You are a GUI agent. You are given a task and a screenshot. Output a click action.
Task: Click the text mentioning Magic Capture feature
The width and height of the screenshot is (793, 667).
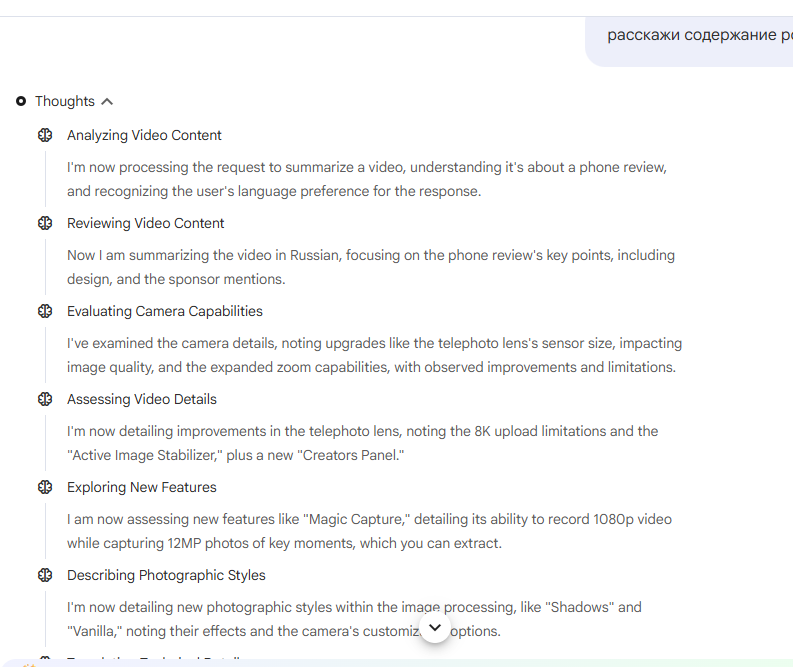369,531
